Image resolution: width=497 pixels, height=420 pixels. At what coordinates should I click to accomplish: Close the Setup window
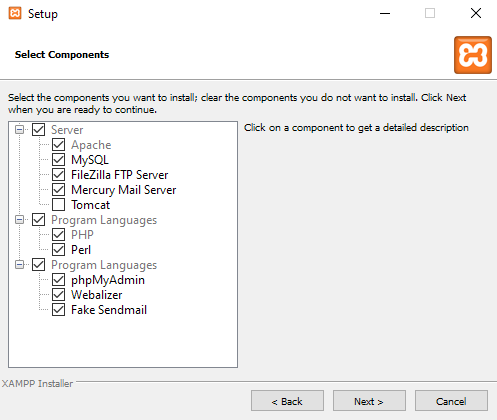476,13
